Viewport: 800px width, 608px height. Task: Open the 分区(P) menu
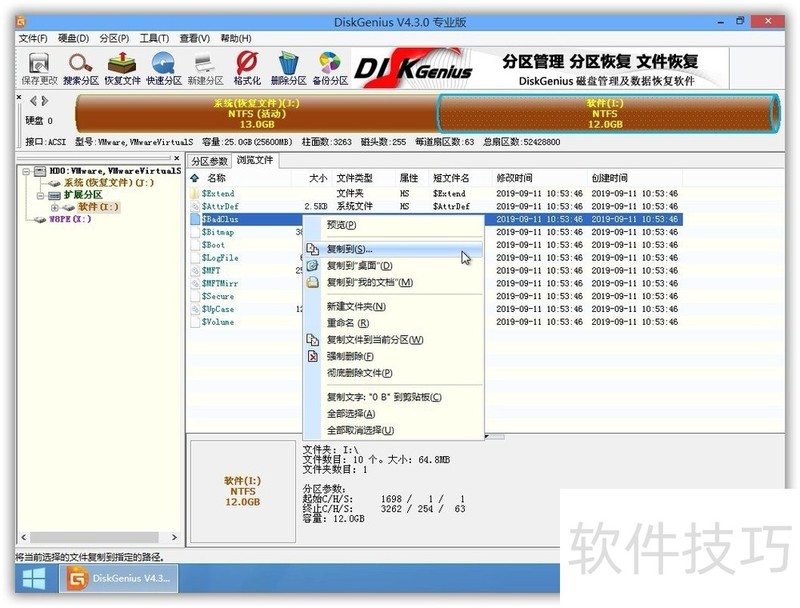click(x=114, y=38)
